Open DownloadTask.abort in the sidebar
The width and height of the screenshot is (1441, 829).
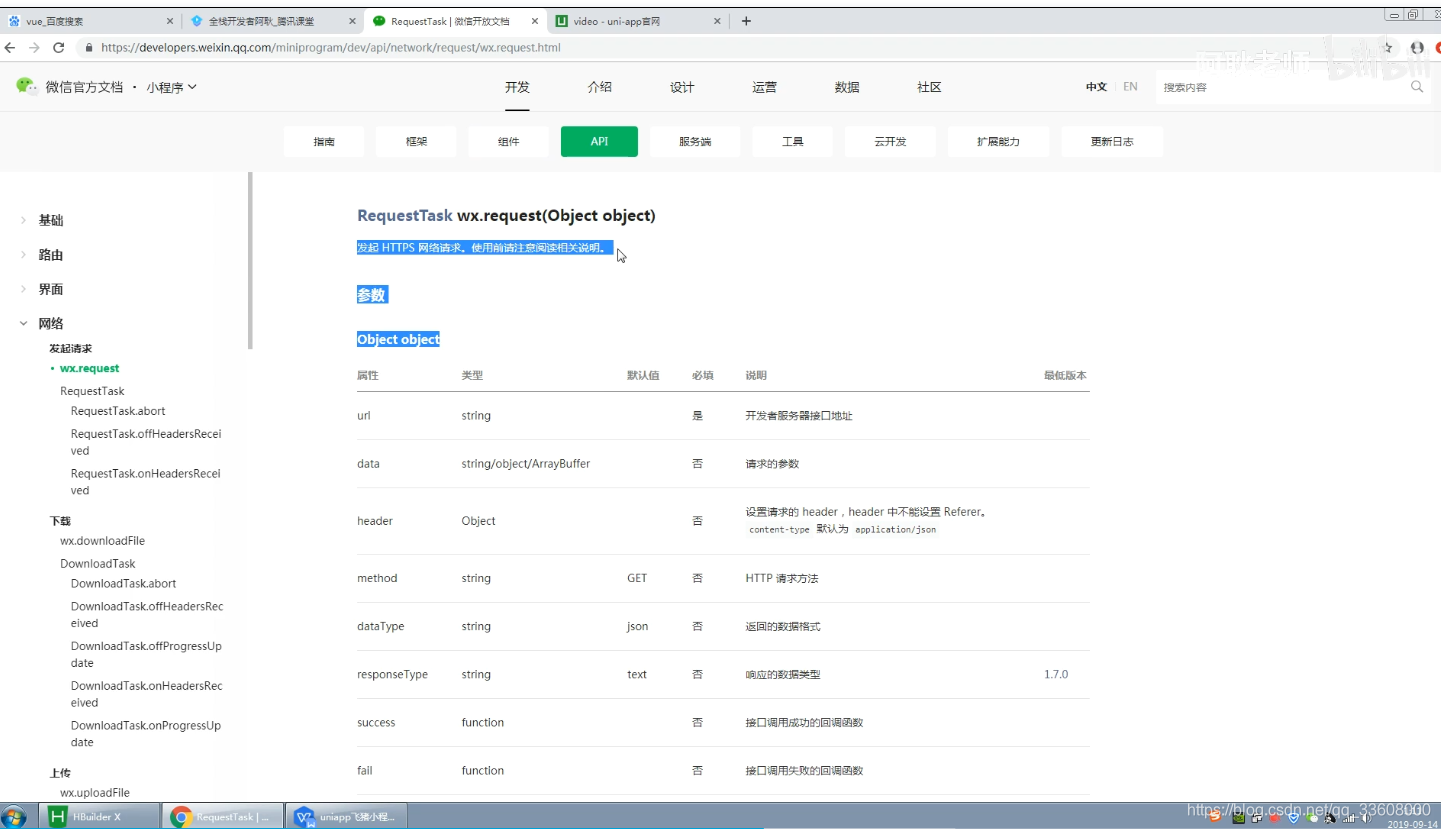[x=123, y=584]
